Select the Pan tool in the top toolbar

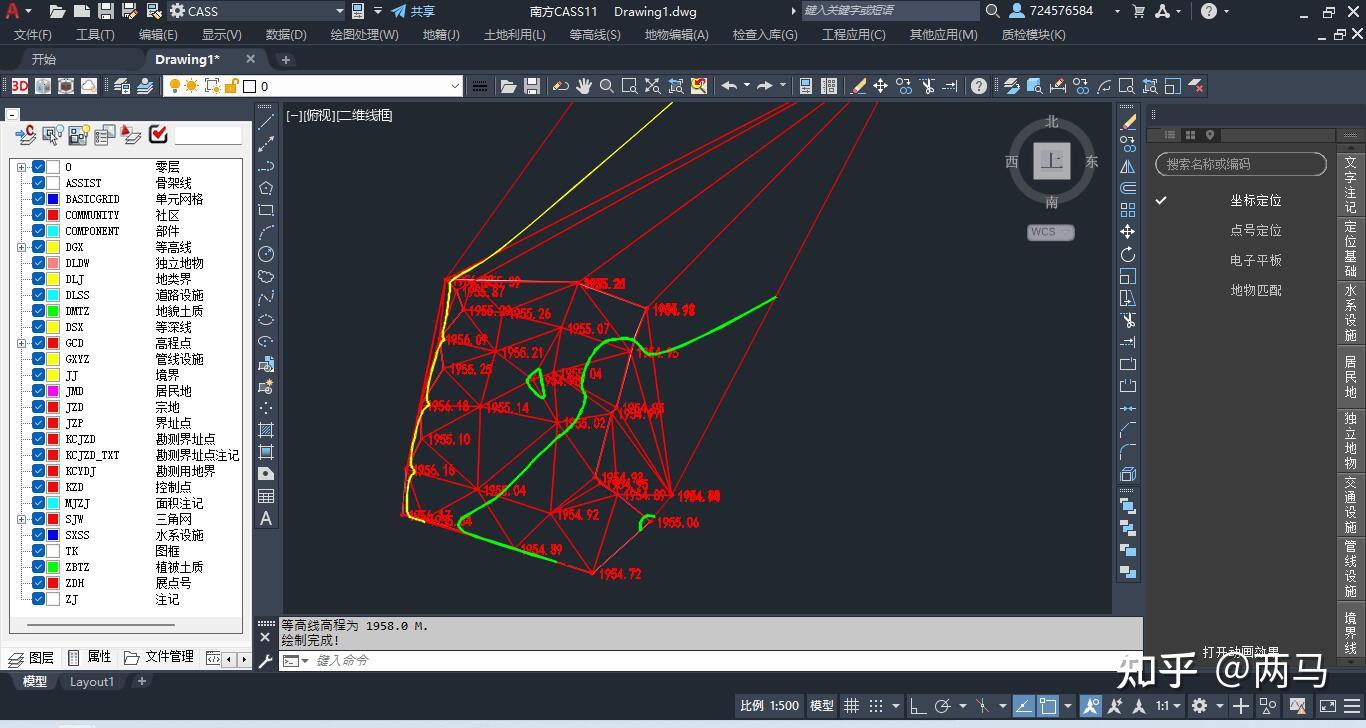pyautogui.click(x=585, y=86)
